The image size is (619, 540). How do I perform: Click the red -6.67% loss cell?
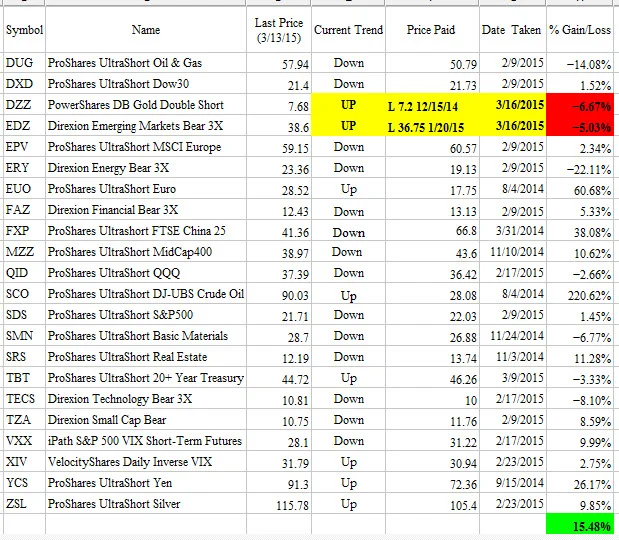580,105
